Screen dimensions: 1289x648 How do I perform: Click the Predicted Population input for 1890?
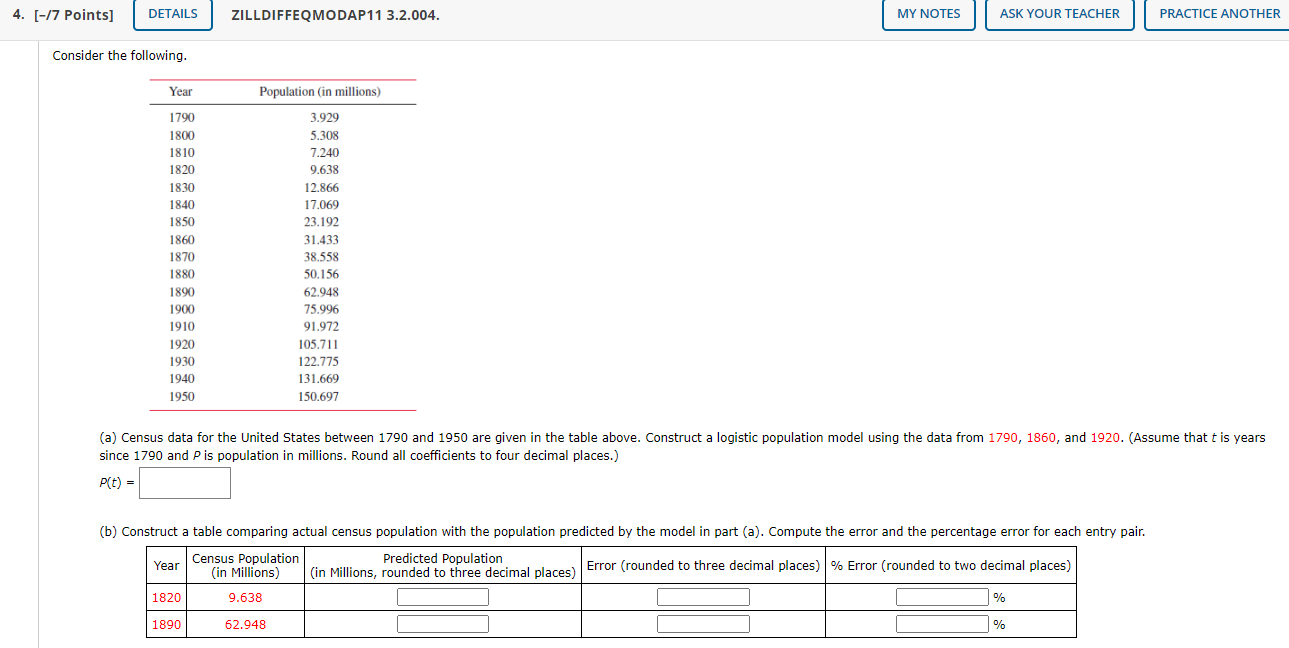(442, 623)
